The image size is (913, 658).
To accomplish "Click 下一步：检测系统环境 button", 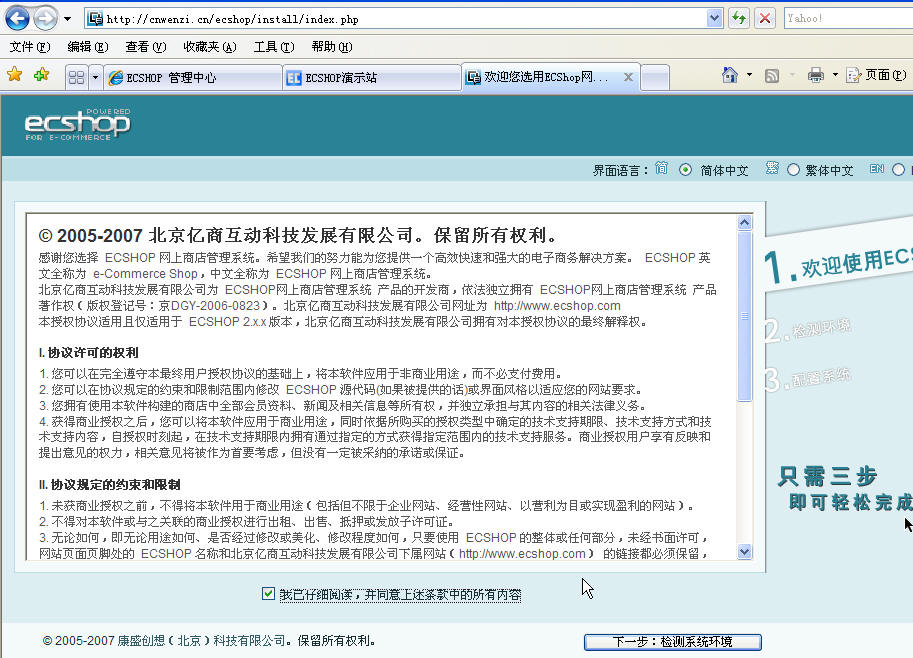I will point(673,642).
